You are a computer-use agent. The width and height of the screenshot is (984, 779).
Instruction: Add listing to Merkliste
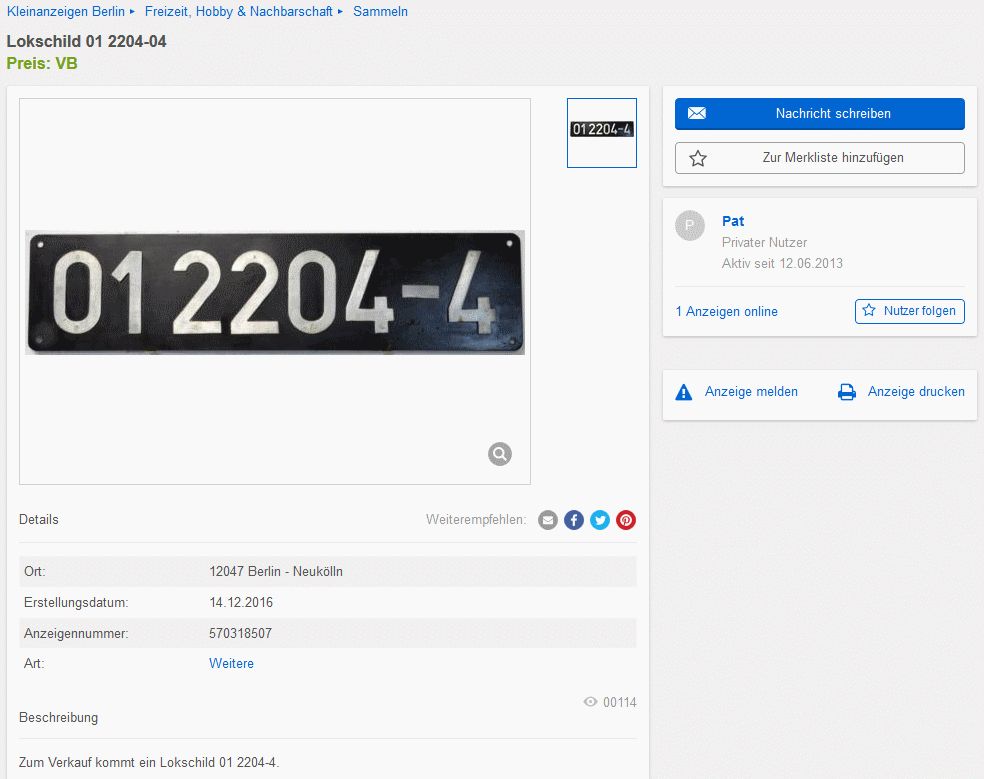(x=819, y=158)
